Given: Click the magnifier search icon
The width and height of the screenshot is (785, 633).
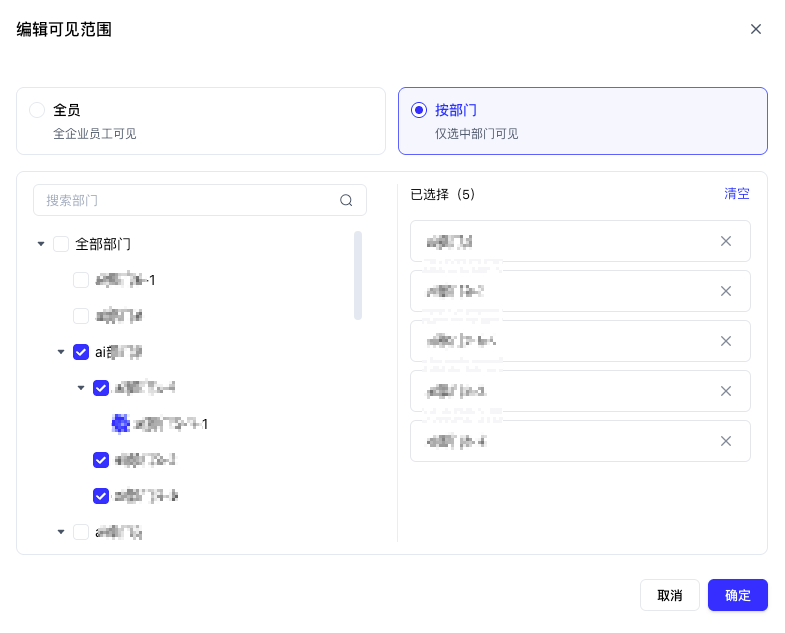Looking at the screenshot, I should click(346, 200).
